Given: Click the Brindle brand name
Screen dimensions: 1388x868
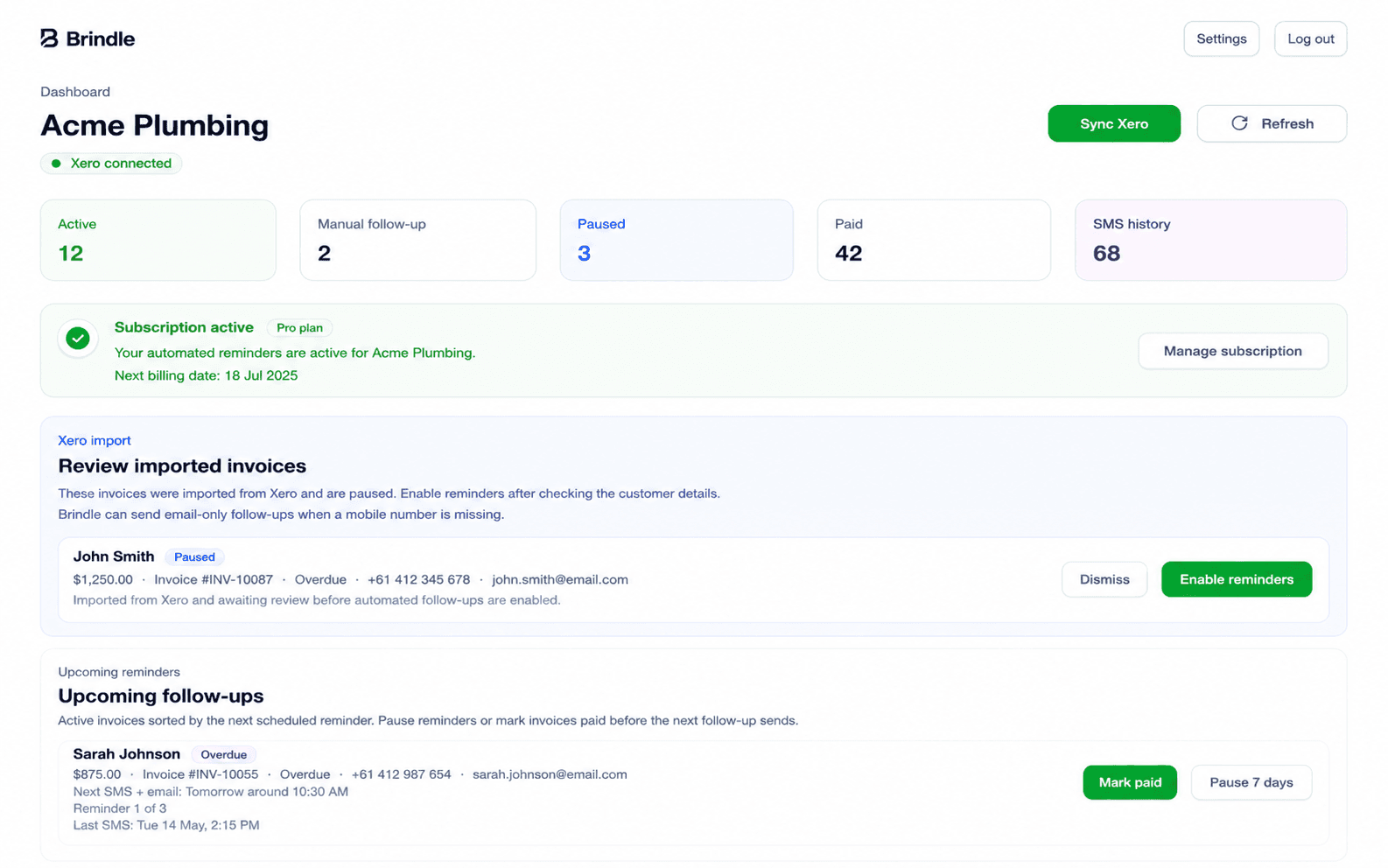Looking at the screenshot, I should click(101, 38).
